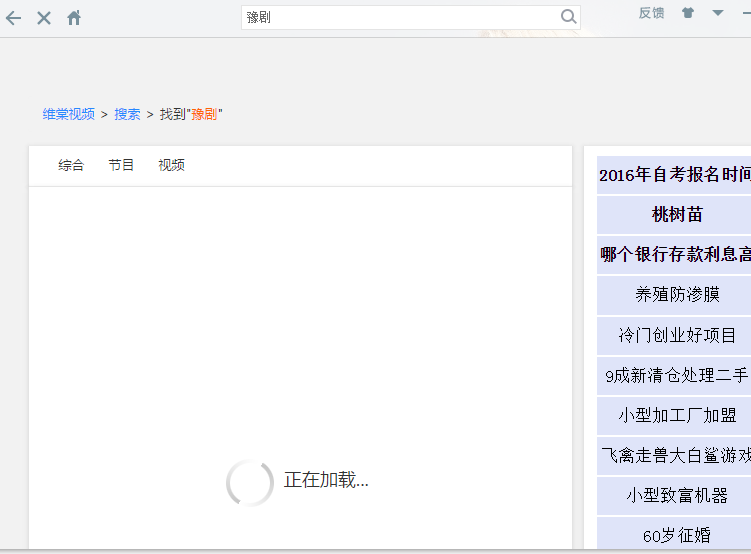
Task: Click the 反馈 feedback link
Action: coord(651,13)
